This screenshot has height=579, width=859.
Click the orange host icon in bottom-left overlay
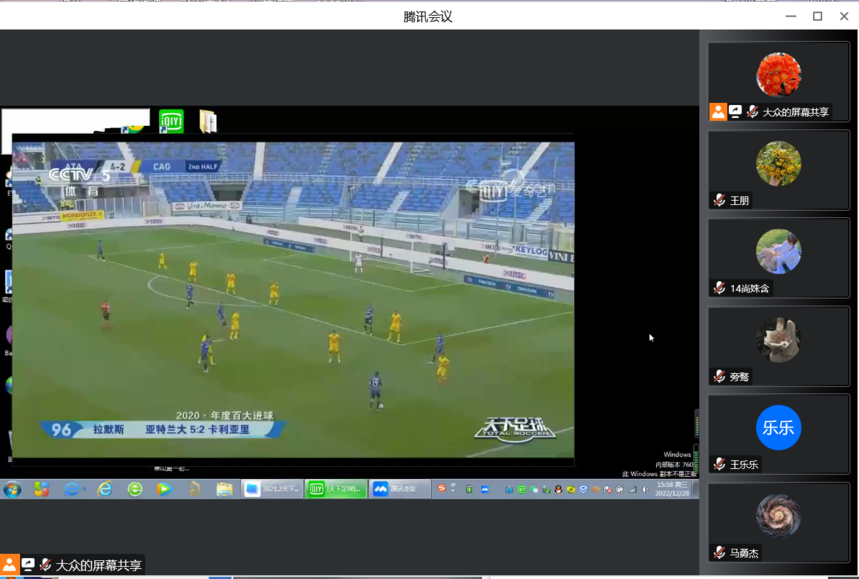[9, 565]
